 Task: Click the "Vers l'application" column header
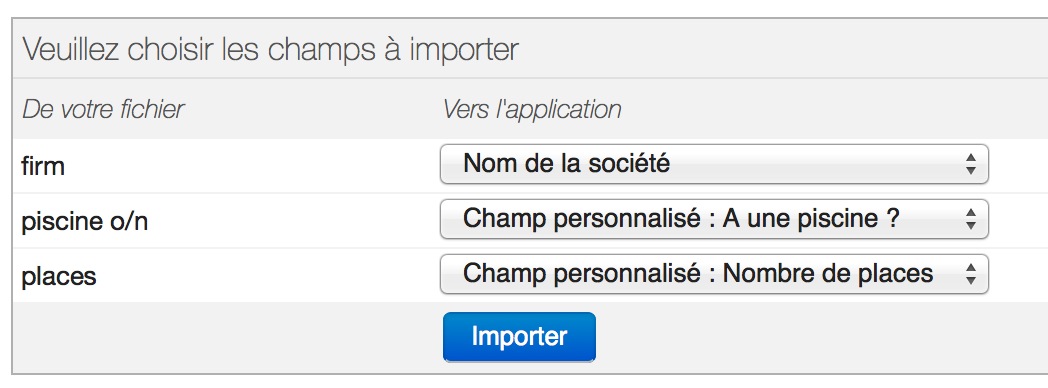pos(532,110)
